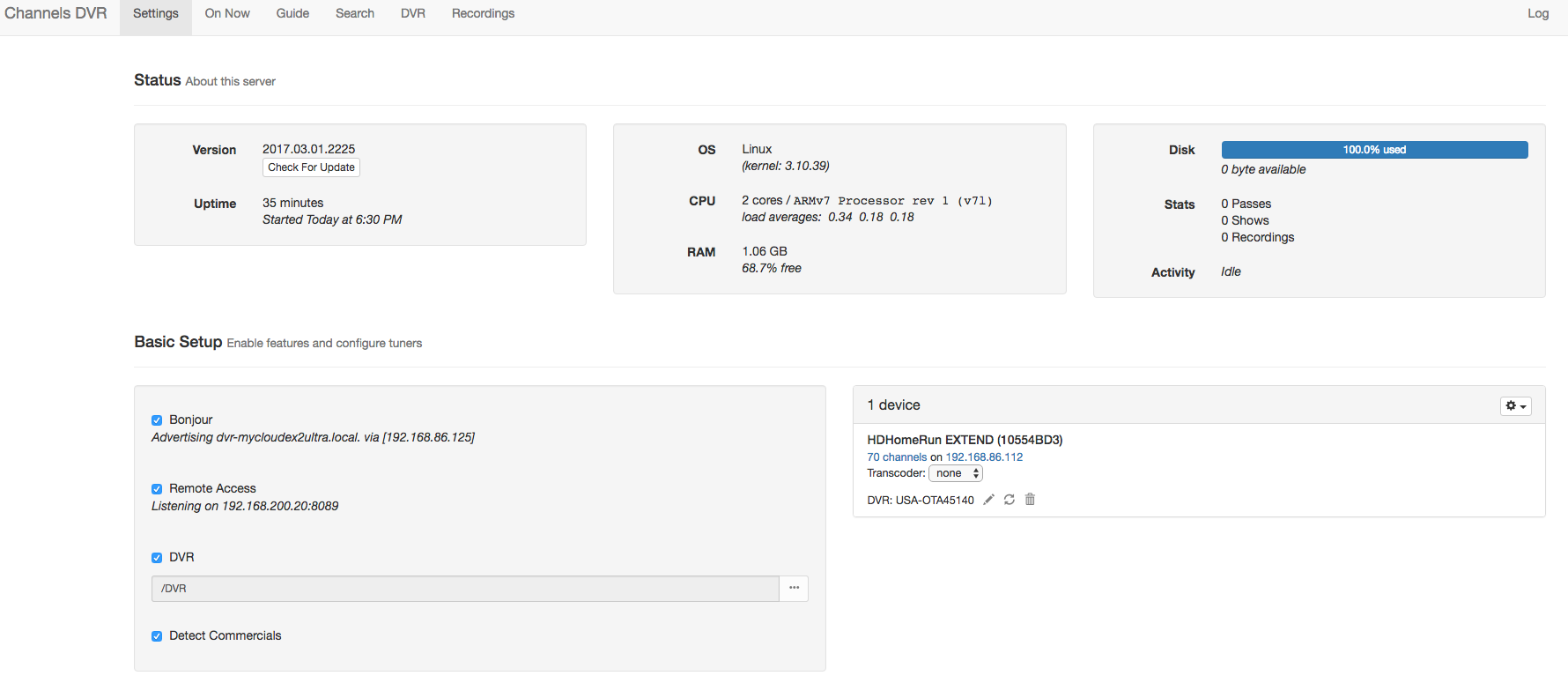Click the ellipsis button beside the /DVR path
Image resolution: width=1568 pixels, height=698 pixels.
tap(794, 588)
